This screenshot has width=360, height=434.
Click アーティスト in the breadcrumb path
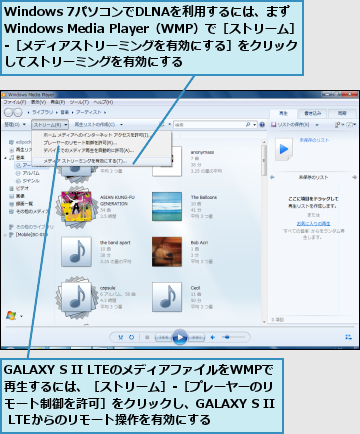88,112
